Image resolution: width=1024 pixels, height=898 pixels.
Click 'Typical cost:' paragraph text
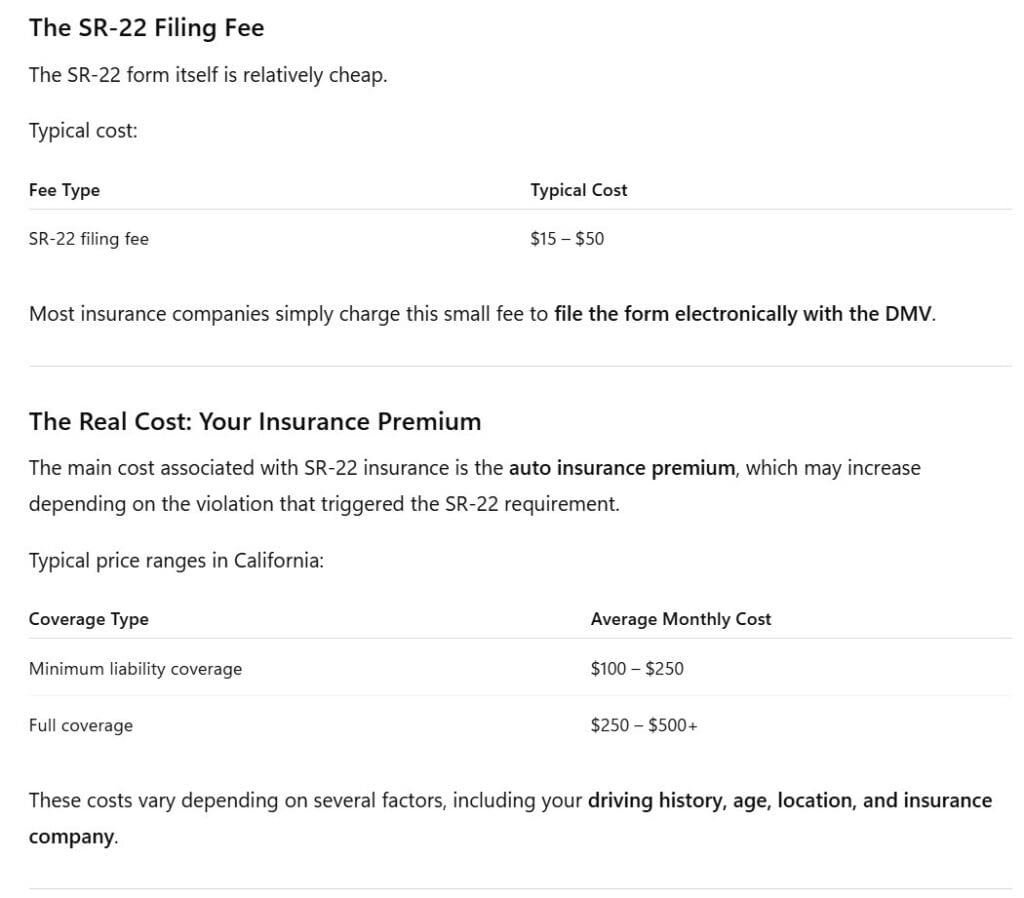(x=83, y=131)
